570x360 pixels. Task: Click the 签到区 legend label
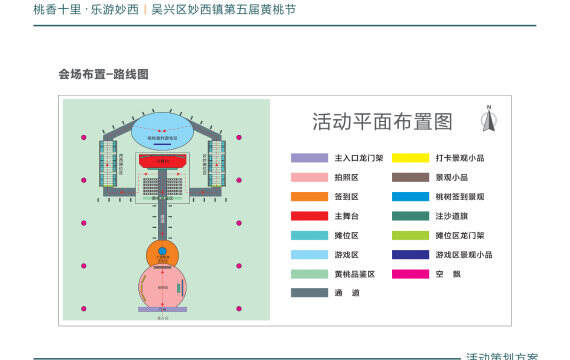(x=346, y=197)
